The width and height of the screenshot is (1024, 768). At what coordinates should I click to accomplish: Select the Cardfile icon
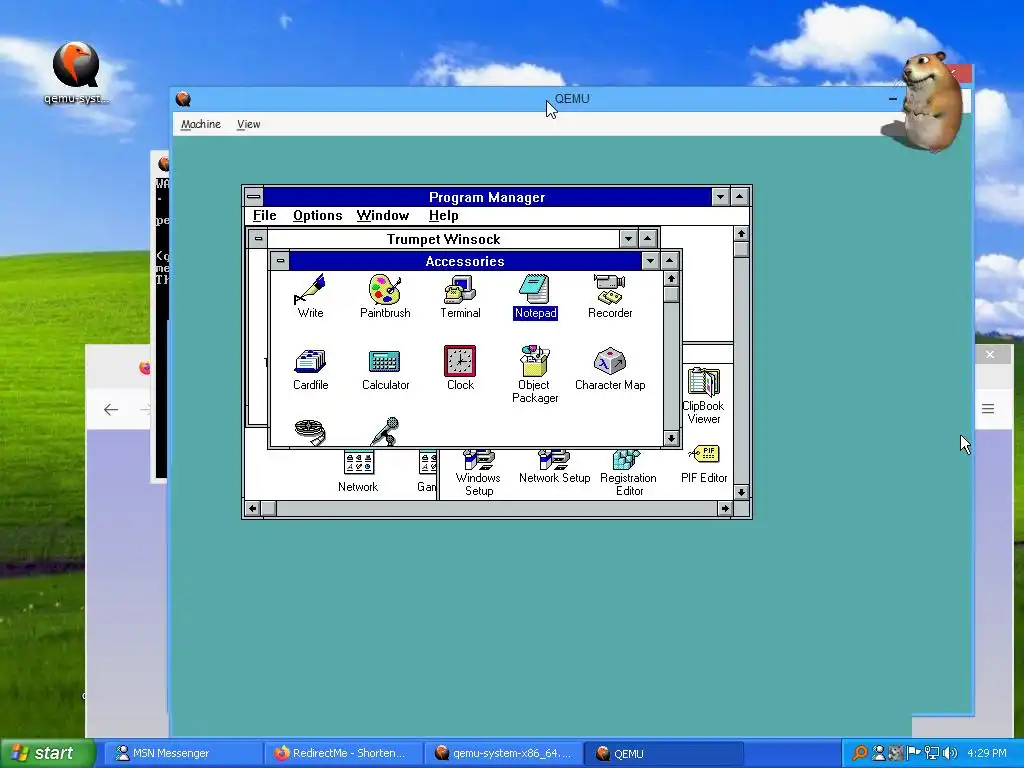[x=310, y=368]
